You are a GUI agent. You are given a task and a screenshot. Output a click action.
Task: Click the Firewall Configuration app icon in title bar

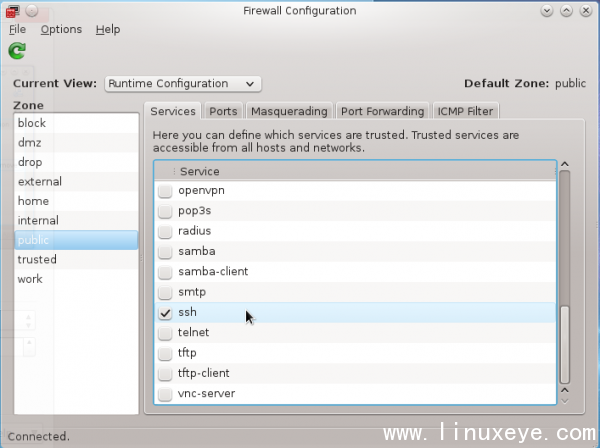pos(13,11)
